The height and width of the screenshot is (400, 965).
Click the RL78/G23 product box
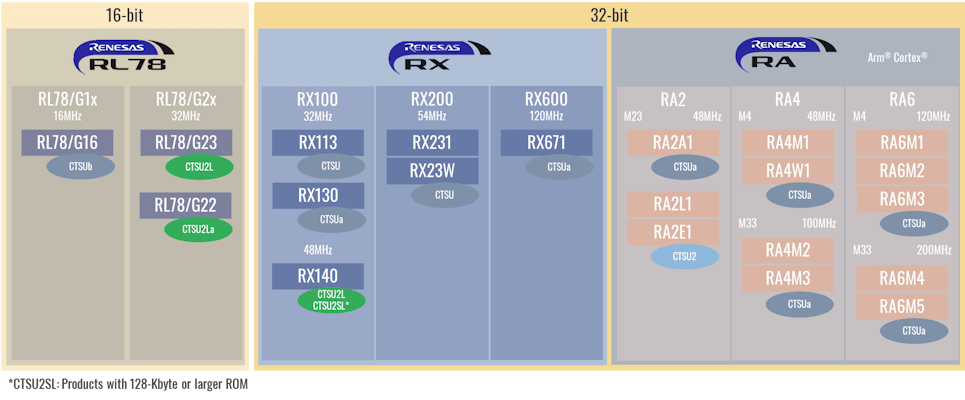click(186, 143)
